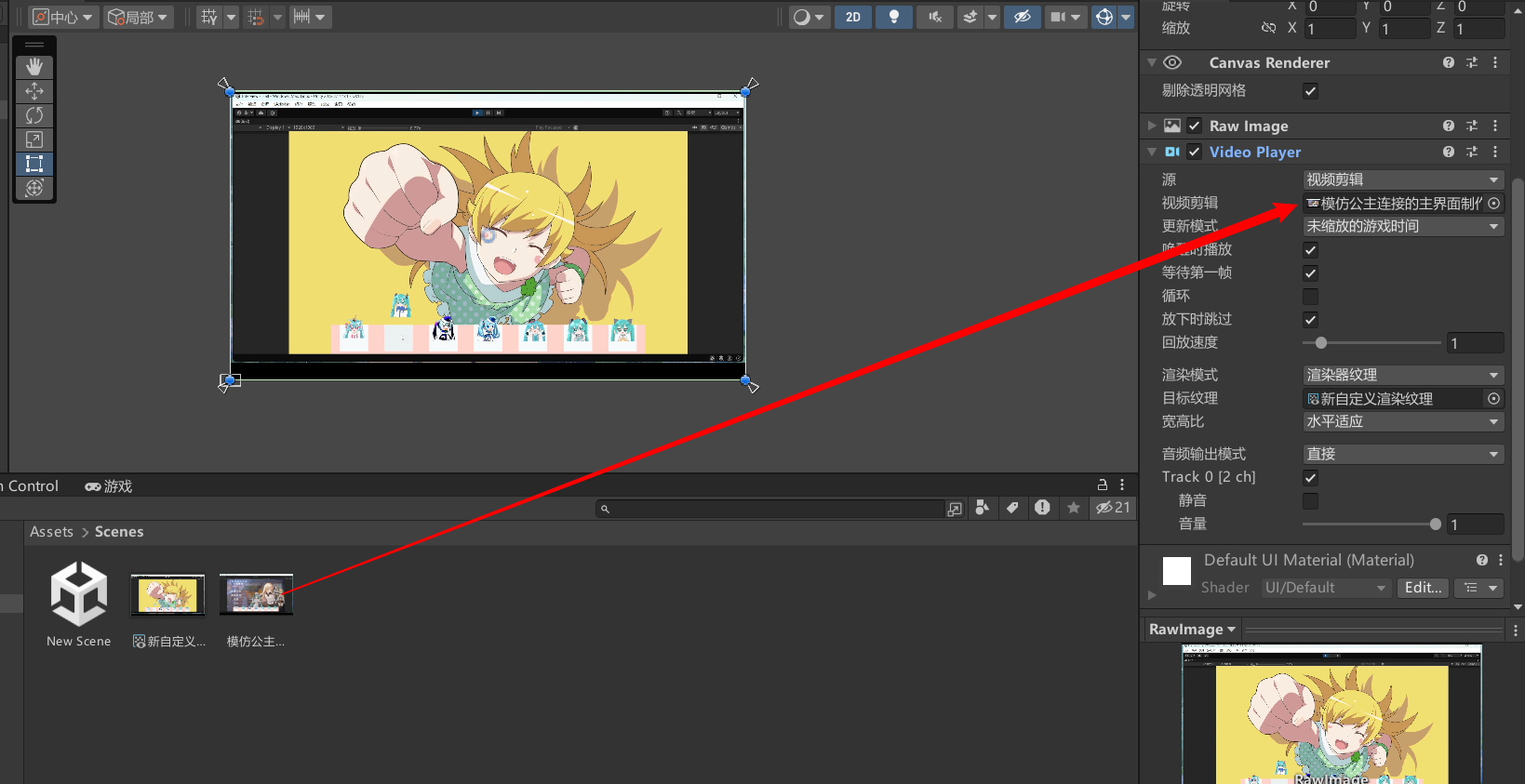Collapse the Video Player component
Image resolution: width=1525 pixels, height=784 pixels.
tap(1152, 152)
